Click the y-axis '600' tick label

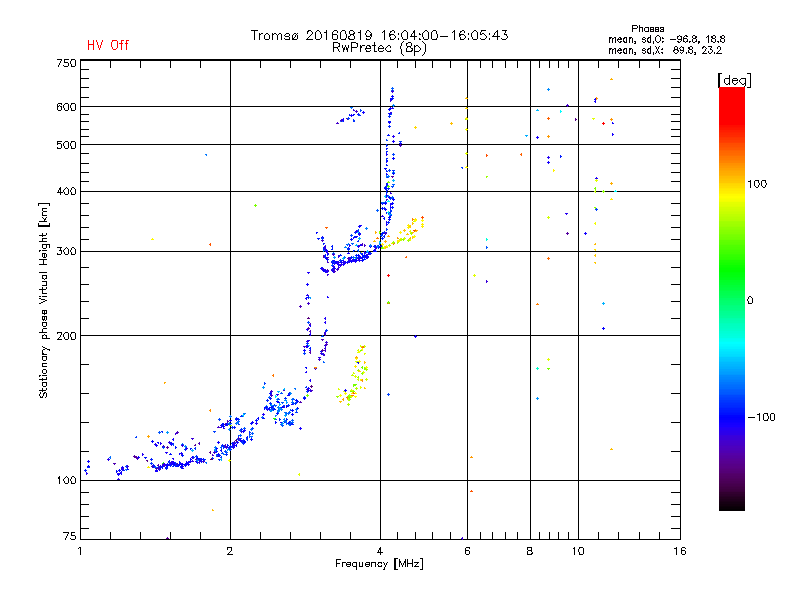[x=66, y=107]
